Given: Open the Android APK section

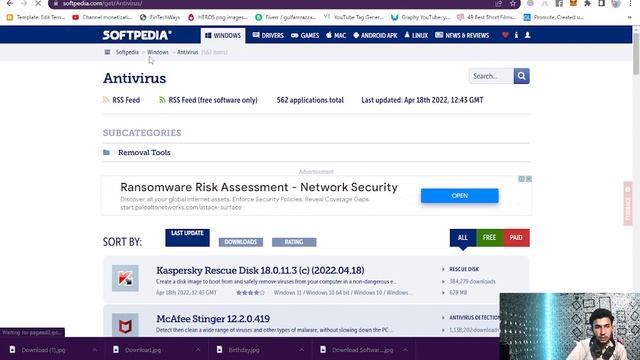Looking at the screenshot, I should 375,36.
